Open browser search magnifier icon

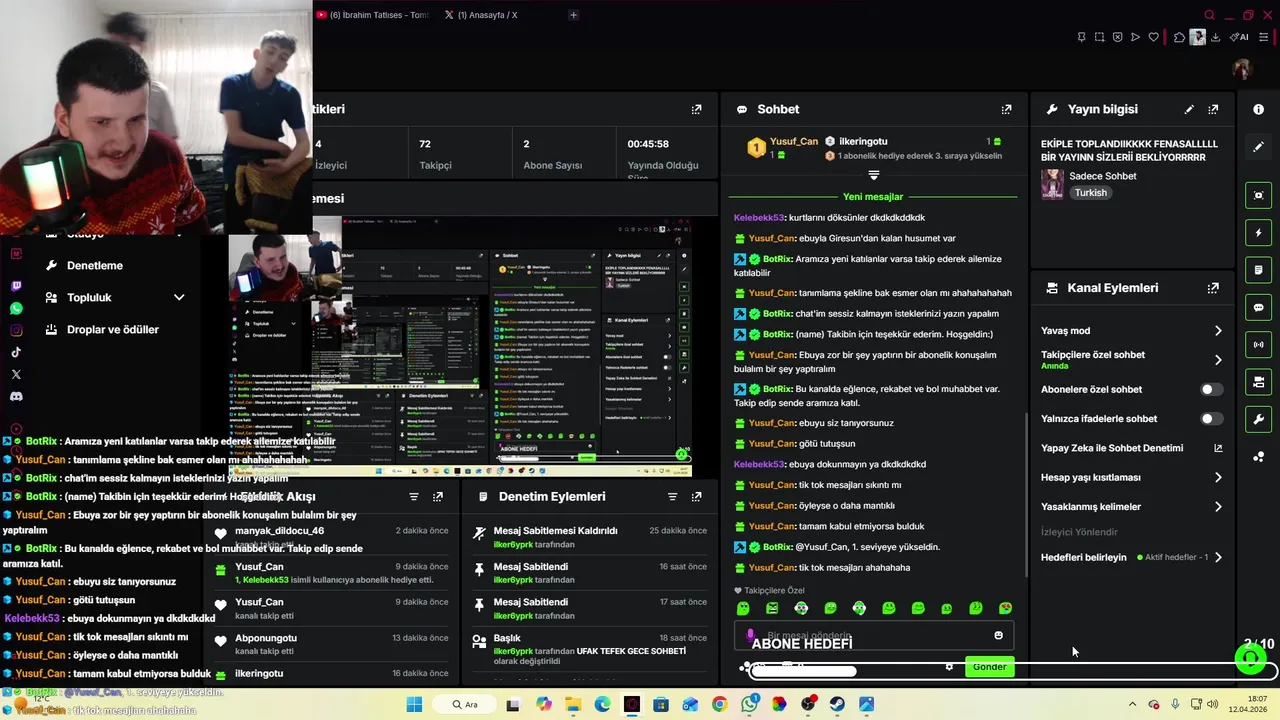[1209, 15]
